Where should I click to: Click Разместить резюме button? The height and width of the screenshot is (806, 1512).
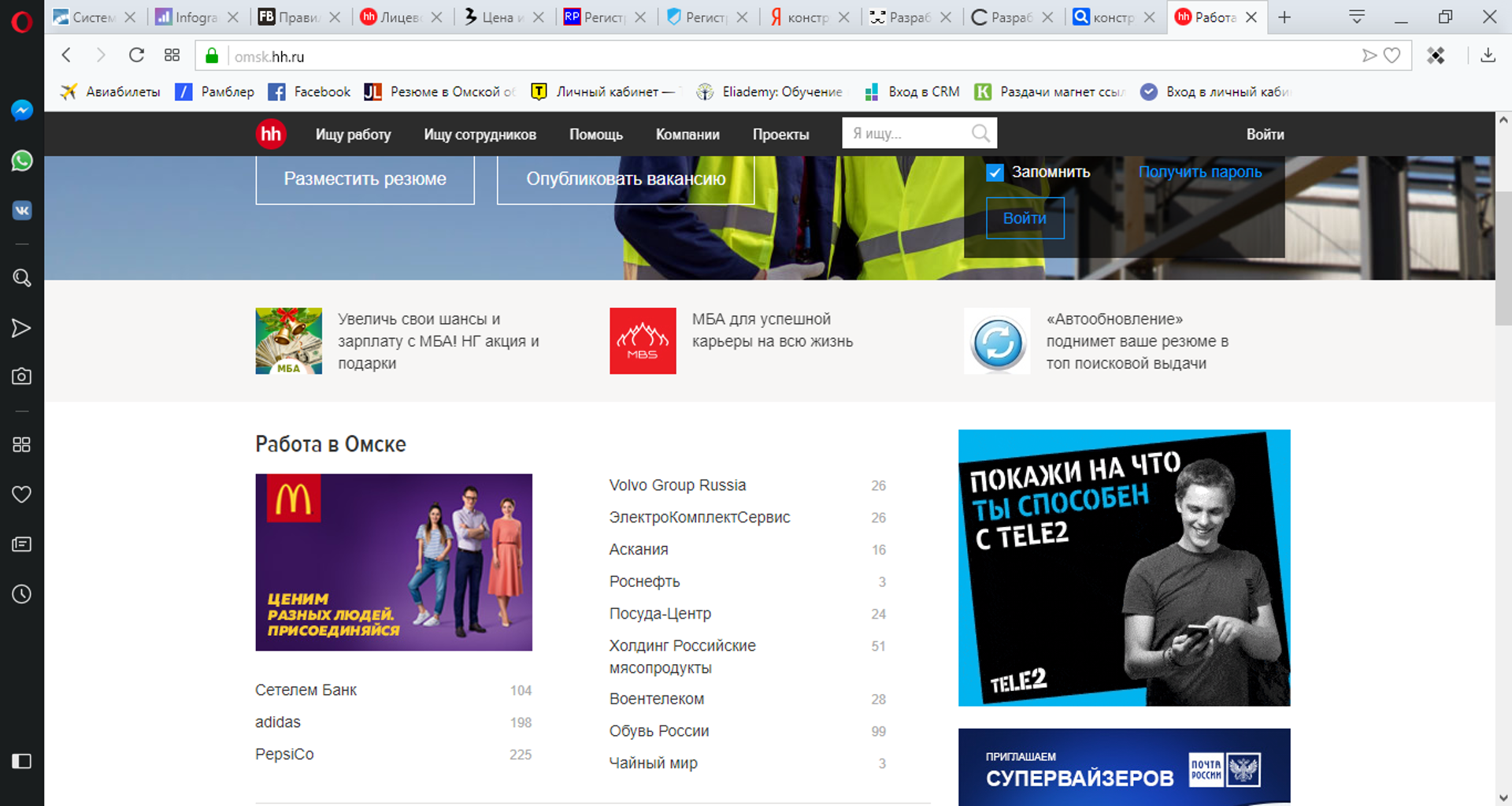pos(365,180)
